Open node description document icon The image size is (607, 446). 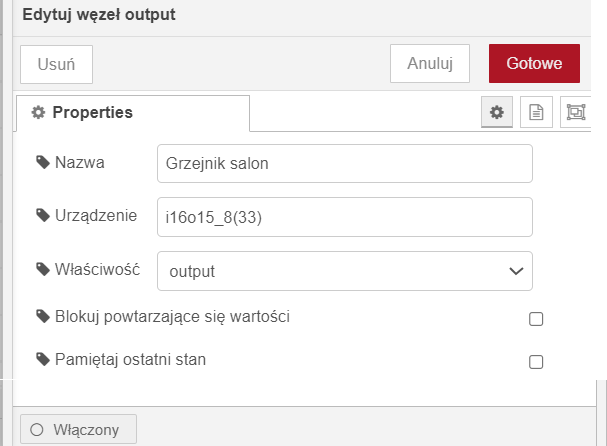pos(536,112)
